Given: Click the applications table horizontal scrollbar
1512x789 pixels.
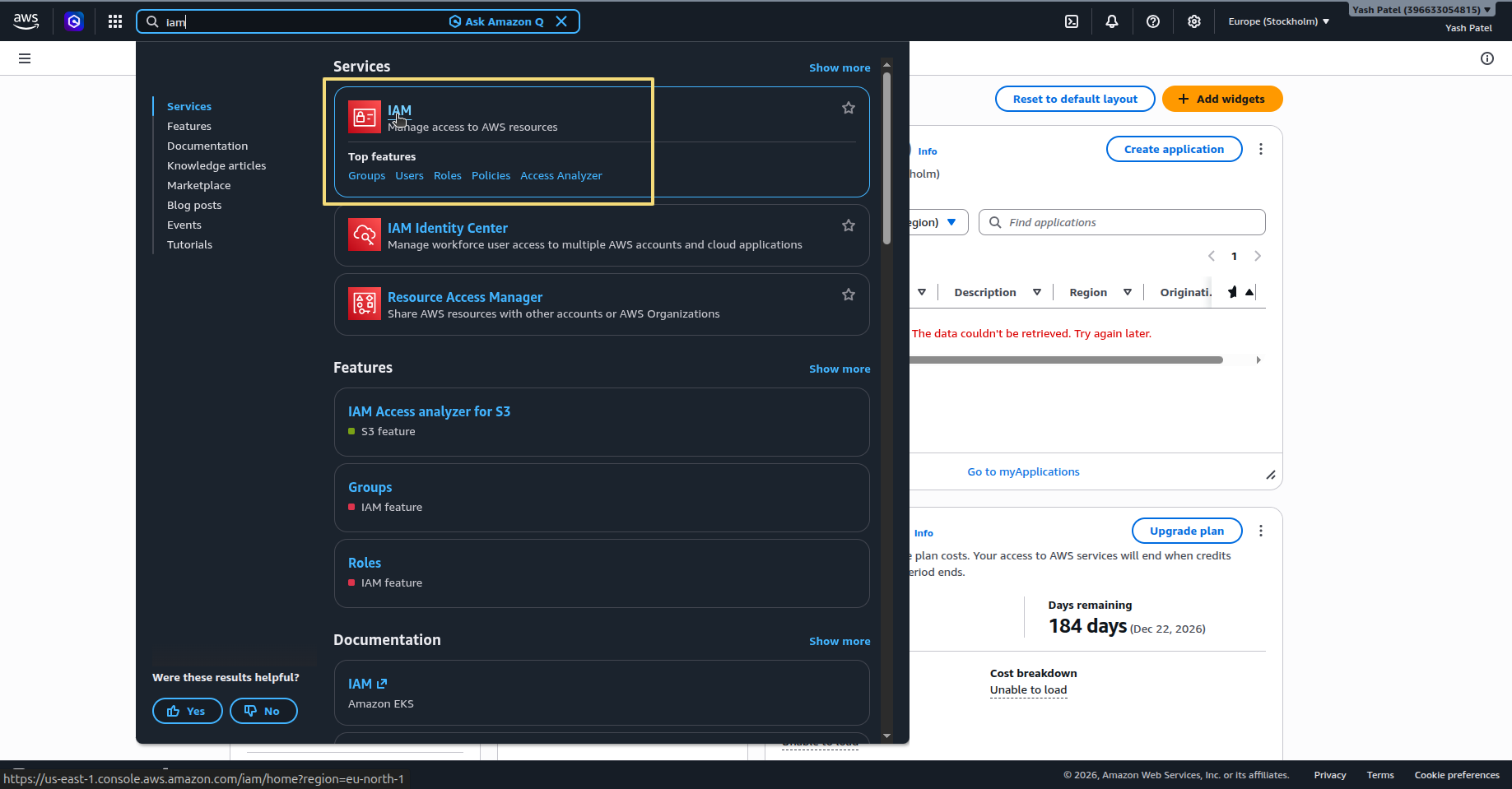Looking at the screenshot, I should click(x=1066, y=360).
